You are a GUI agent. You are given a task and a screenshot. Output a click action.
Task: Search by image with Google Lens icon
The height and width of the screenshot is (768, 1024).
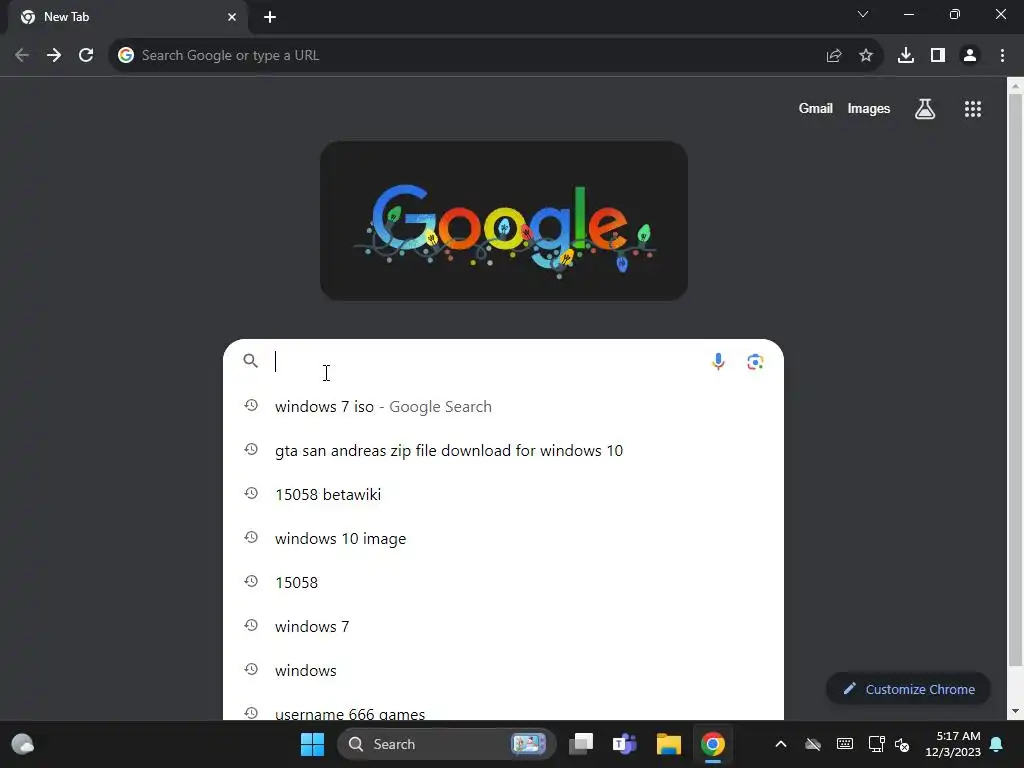[756, 361]
